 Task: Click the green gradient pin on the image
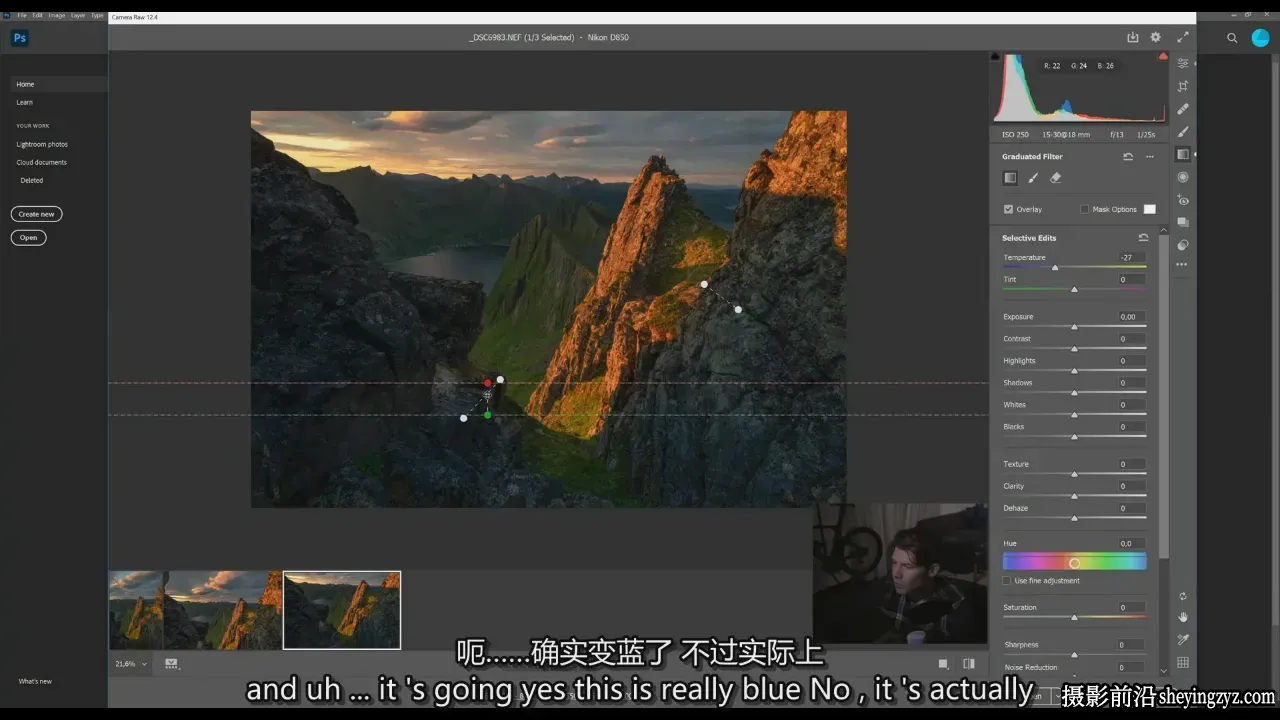(487, 415)
